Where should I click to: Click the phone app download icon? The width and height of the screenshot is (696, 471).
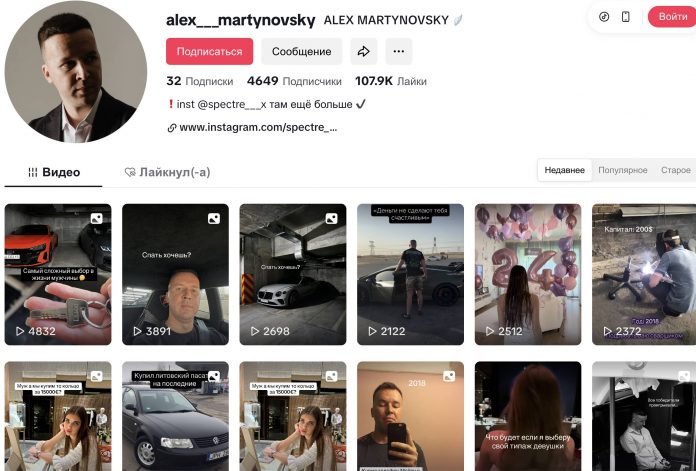point(625,17)
